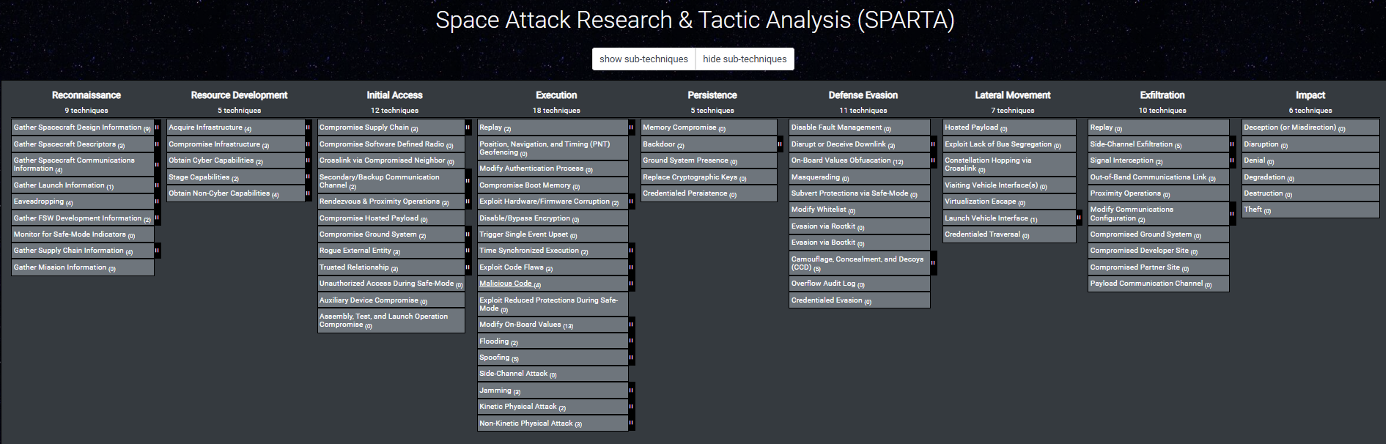The width and height of the screenshot is (1386, 444).
Task: Expand sub-techniques handle beside Obtain Cyber Capabilities
Action: pyautogui.click(x=308, y=161)
